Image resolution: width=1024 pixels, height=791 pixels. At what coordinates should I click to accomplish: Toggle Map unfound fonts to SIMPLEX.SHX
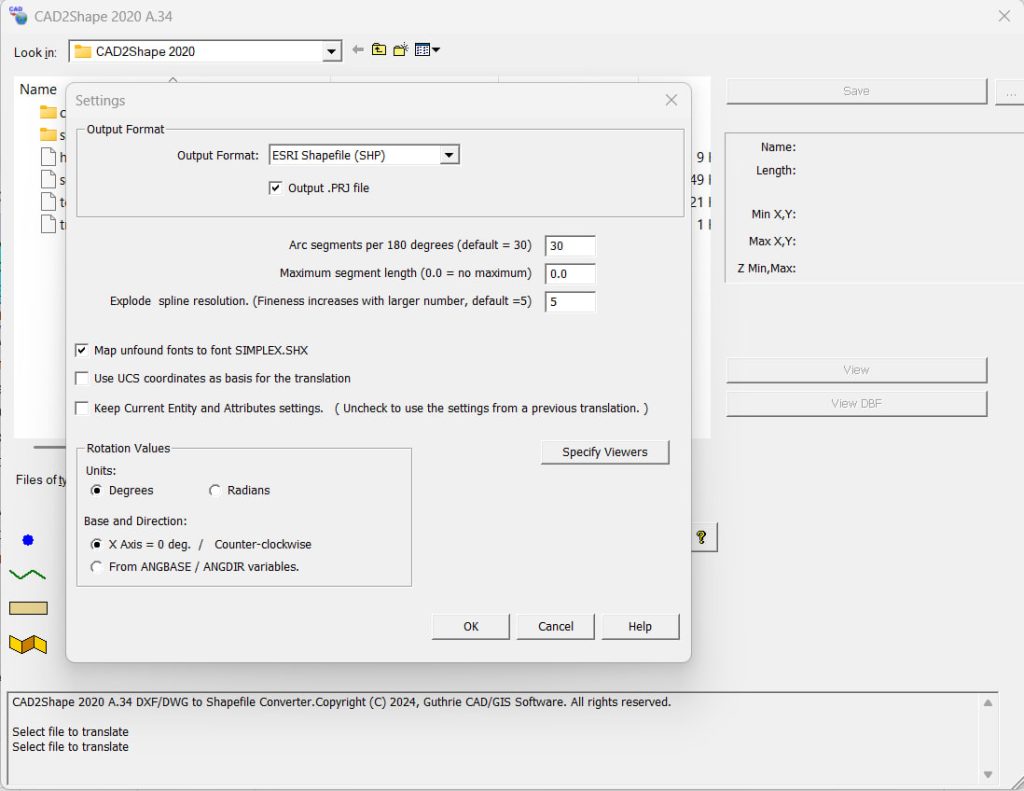click(x=82, y=350)
